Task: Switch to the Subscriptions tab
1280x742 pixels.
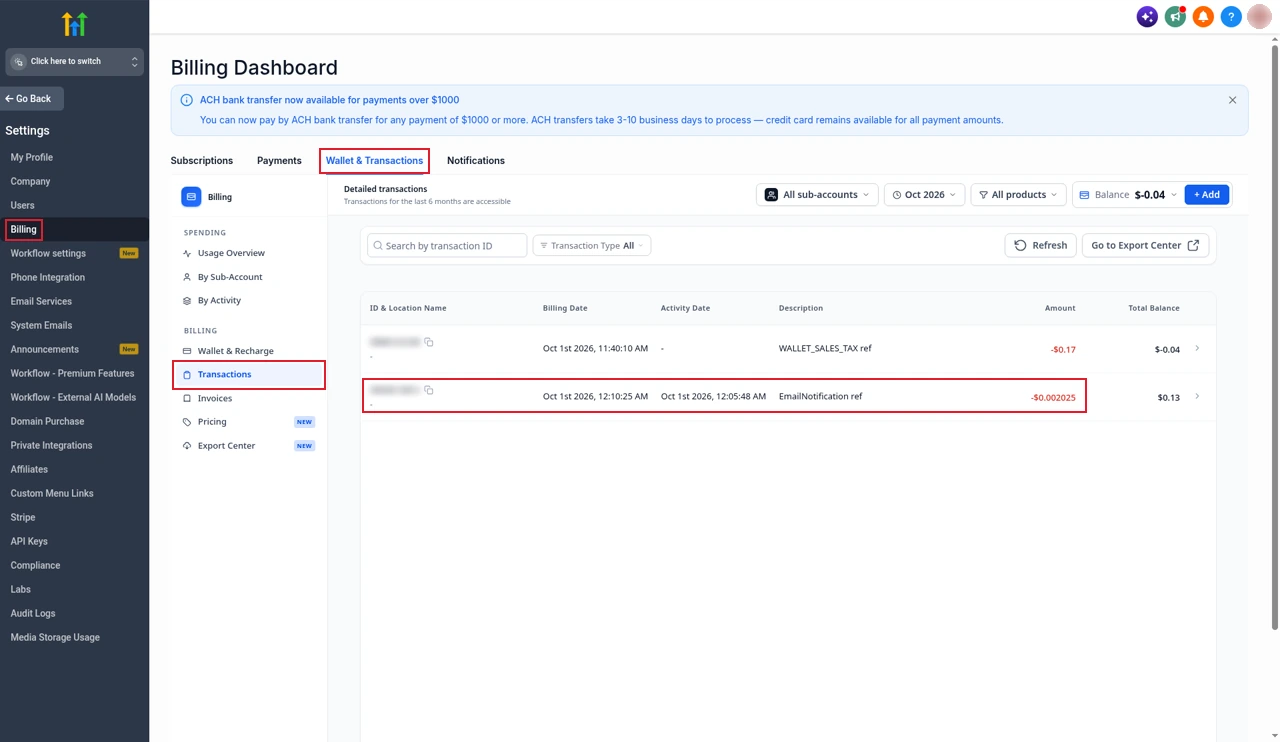Action: point(202,161)
